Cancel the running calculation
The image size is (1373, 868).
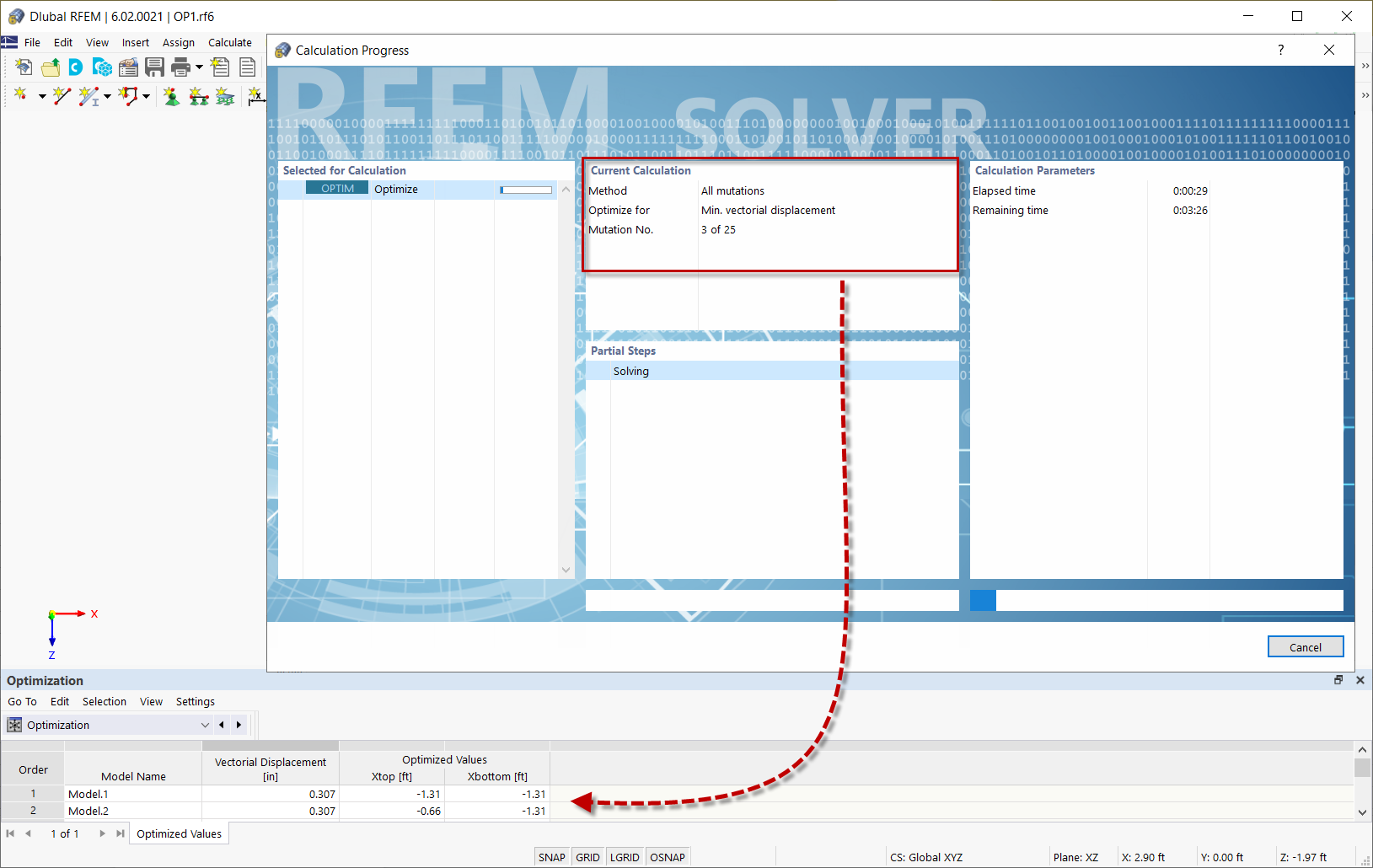coord(1306,647)
